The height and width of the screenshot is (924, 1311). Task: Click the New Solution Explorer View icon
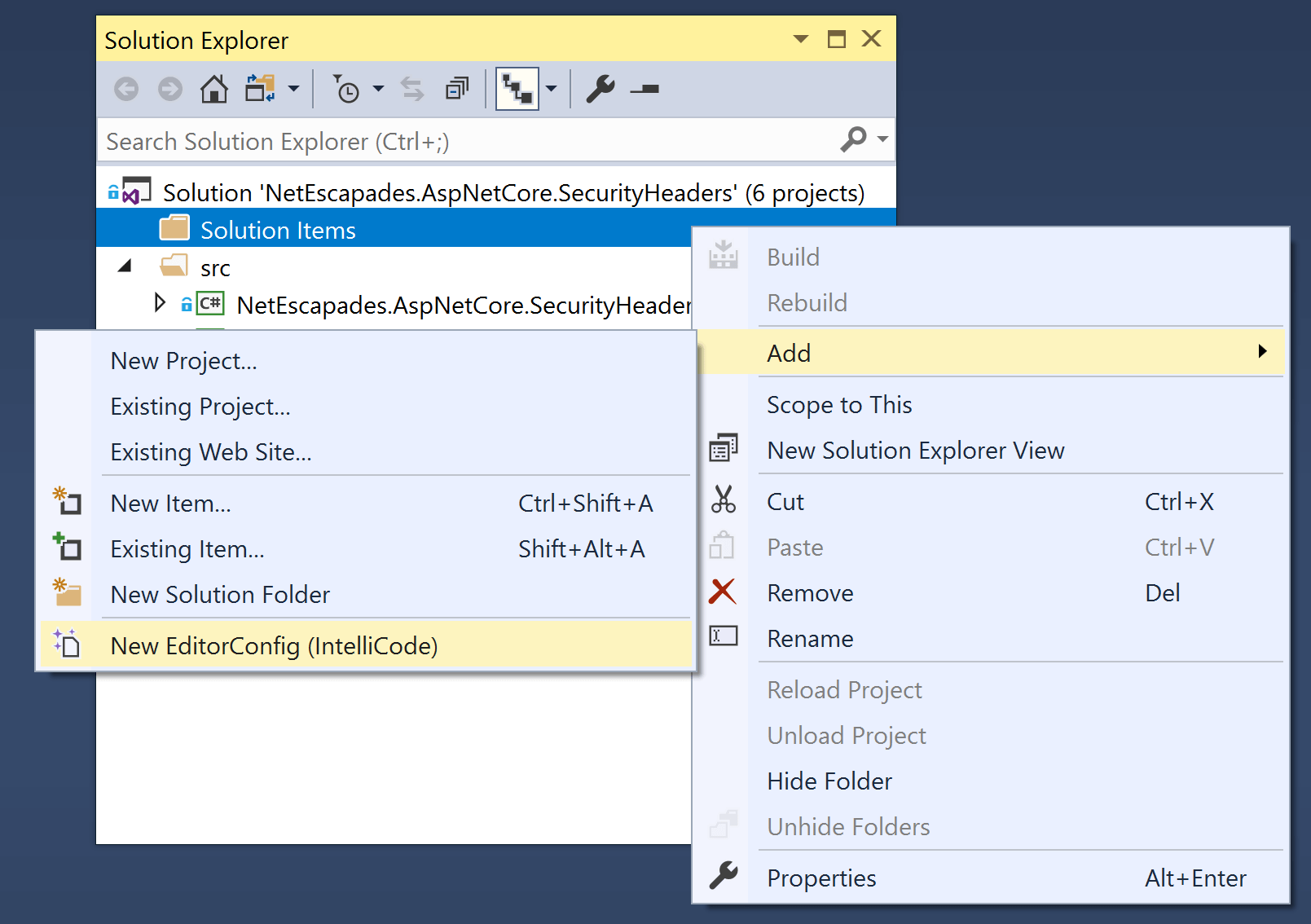tap(724, 447)
